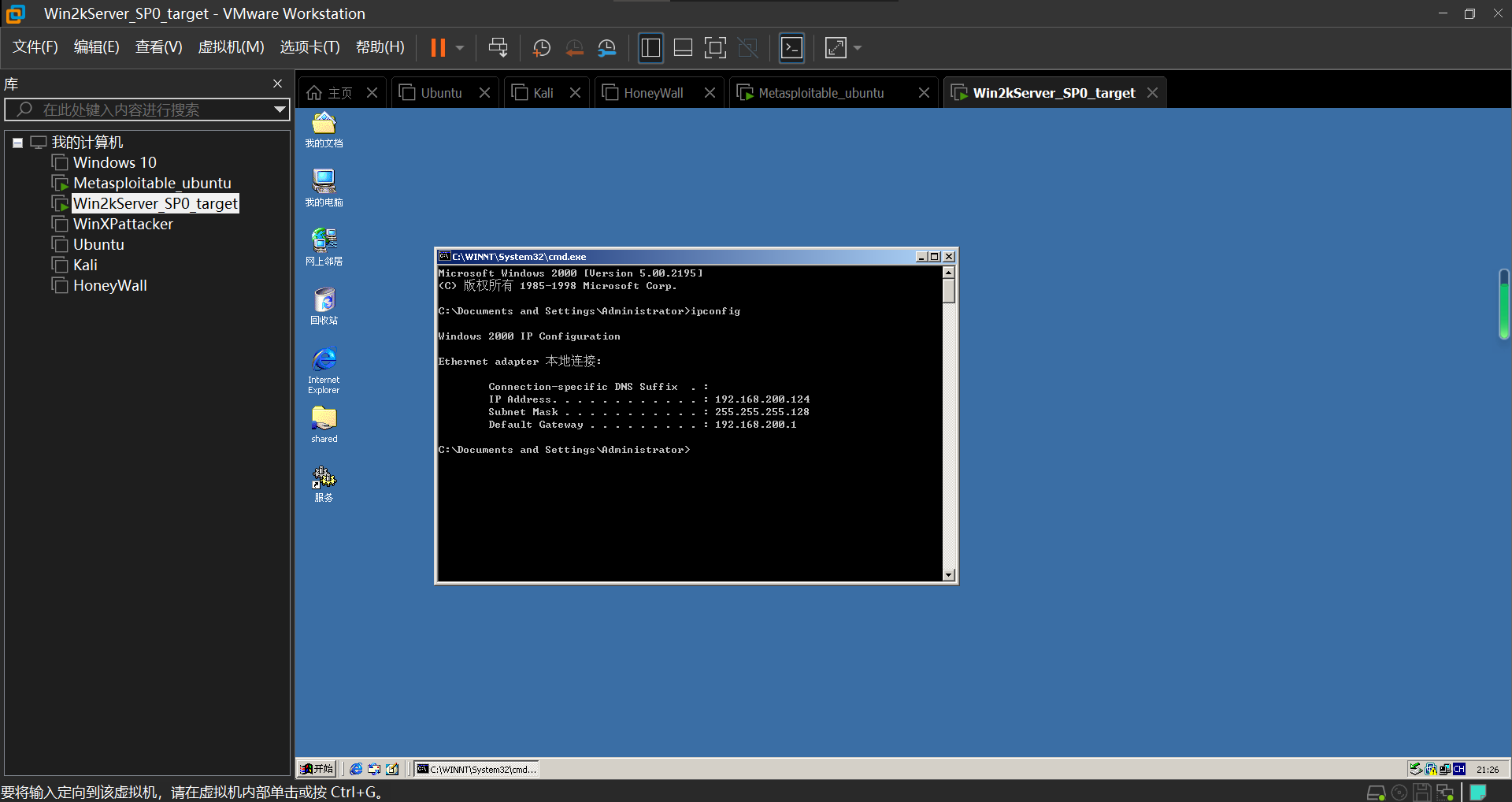Select Windows 10 in the library
The width and height of the screenshot is (1512, 802).
click(115, 162)
